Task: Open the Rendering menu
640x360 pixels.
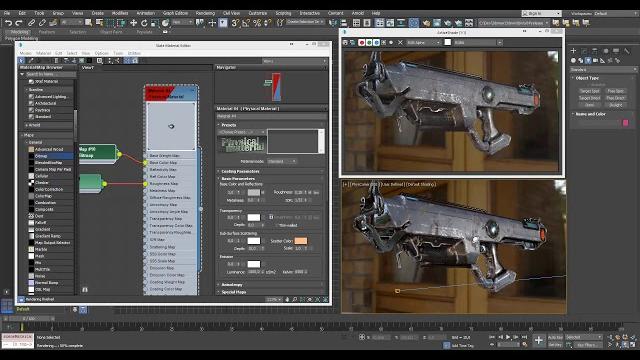Action: 205,13
